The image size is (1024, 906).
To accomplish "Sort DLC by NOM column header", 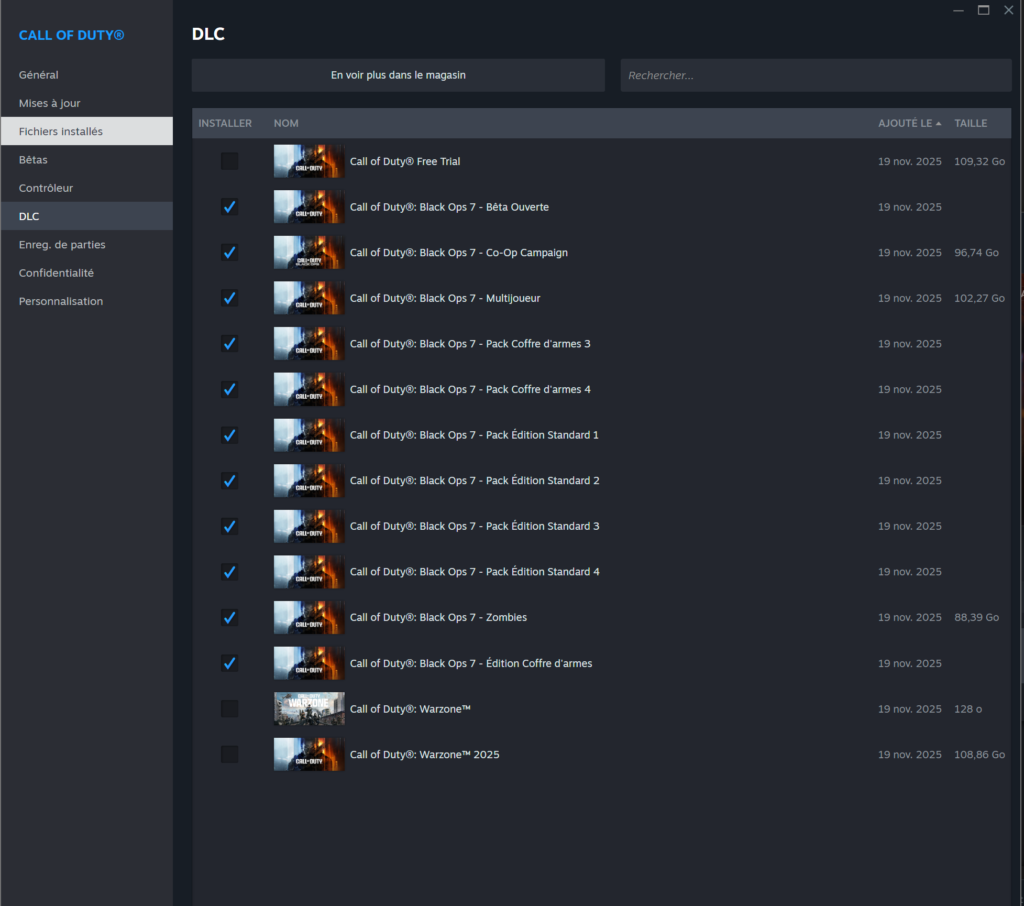I will pos(286,123).
